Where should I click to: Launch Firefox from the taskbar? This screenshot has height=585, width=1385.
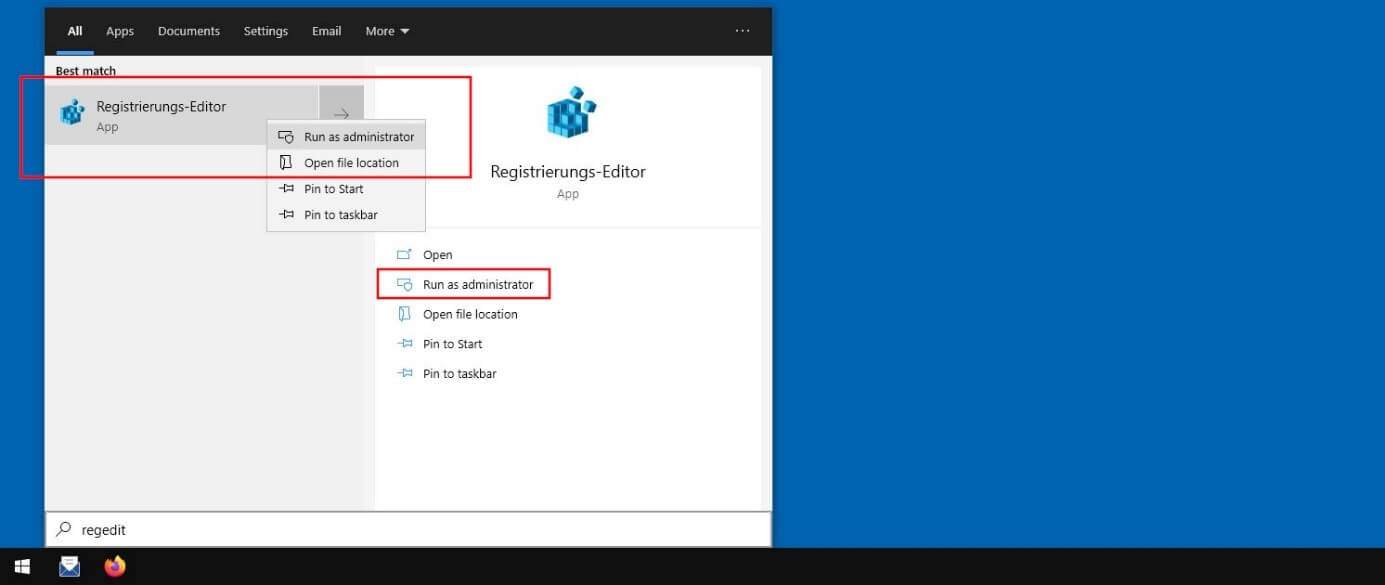point(115,567)
